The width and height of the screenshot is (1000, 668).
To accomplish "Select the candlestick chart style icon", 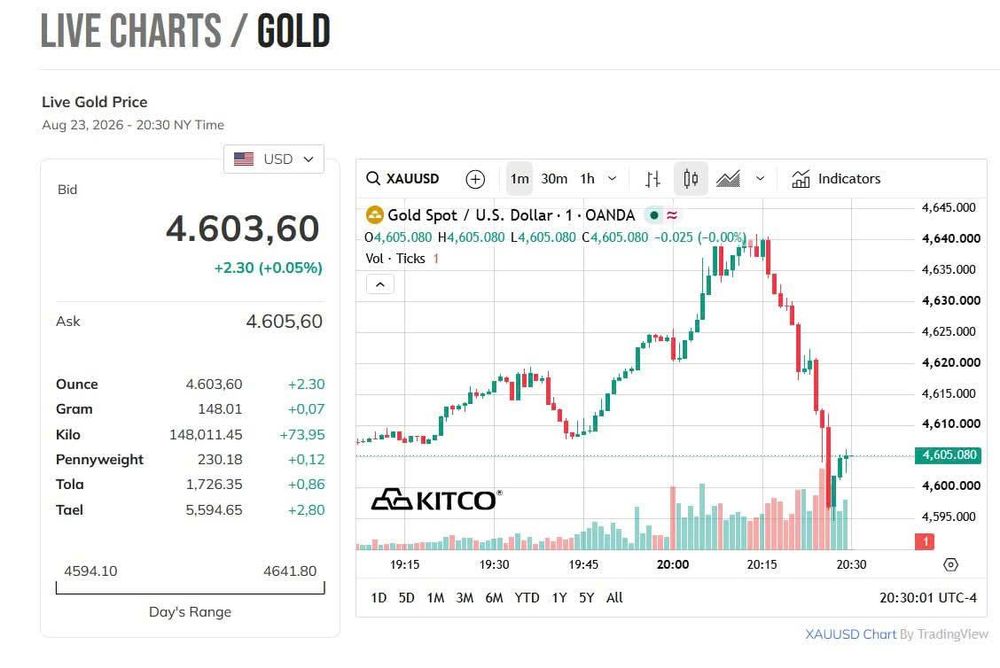I will 691,179.
